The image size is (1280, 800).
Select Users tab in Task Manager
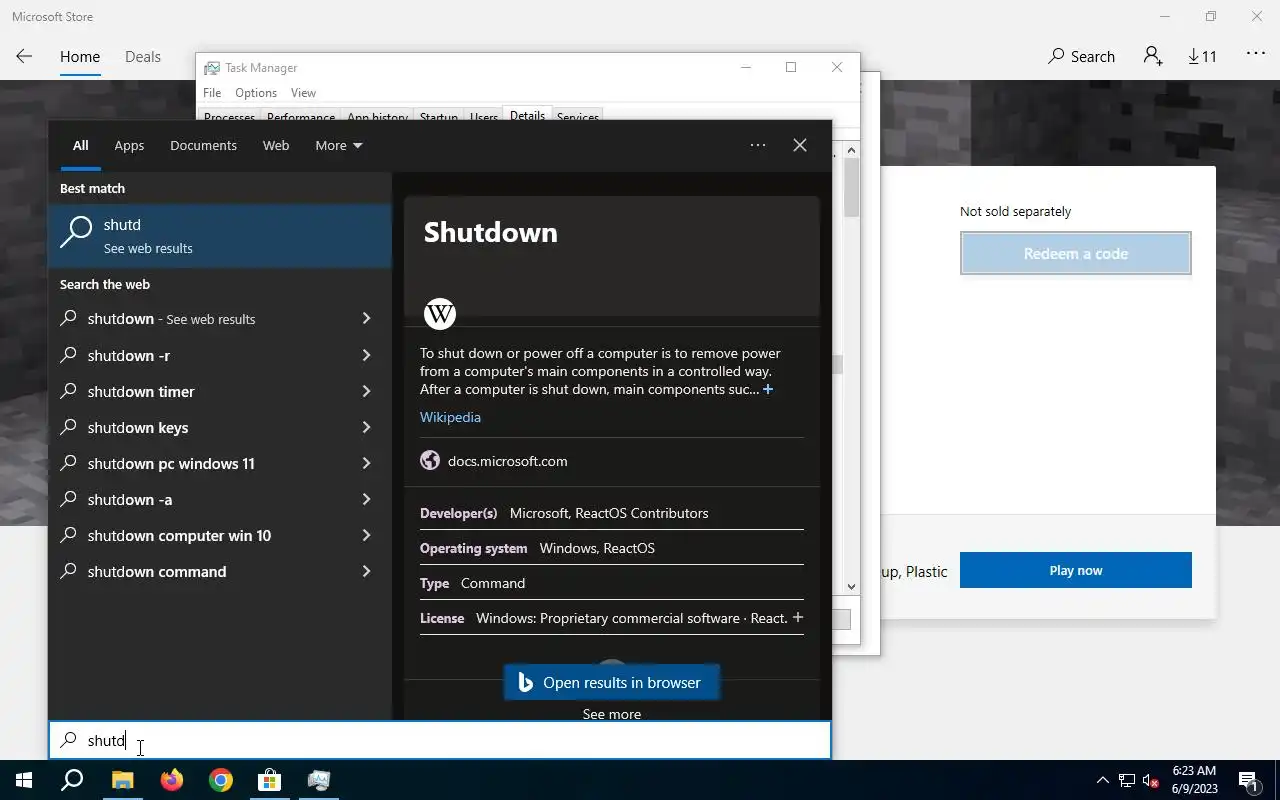point(484,117)
